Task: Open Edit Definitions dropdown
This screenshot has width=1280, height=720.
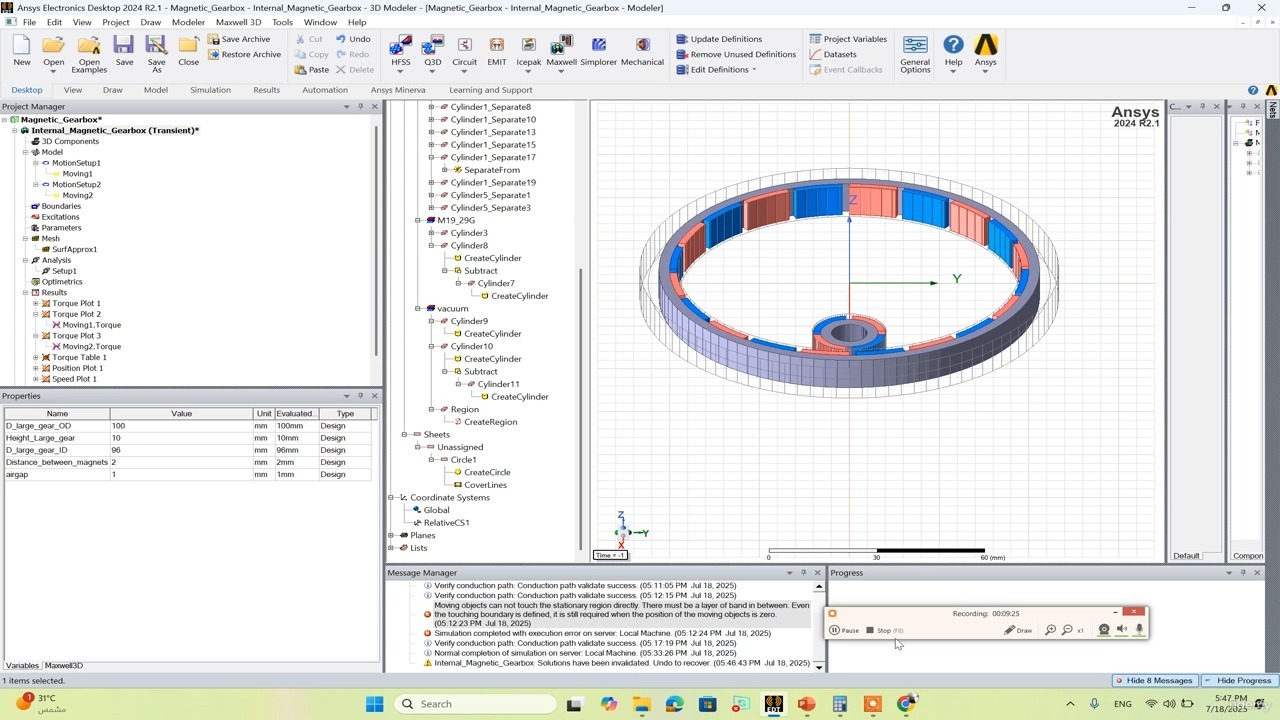Action: [x=716, y=70]
